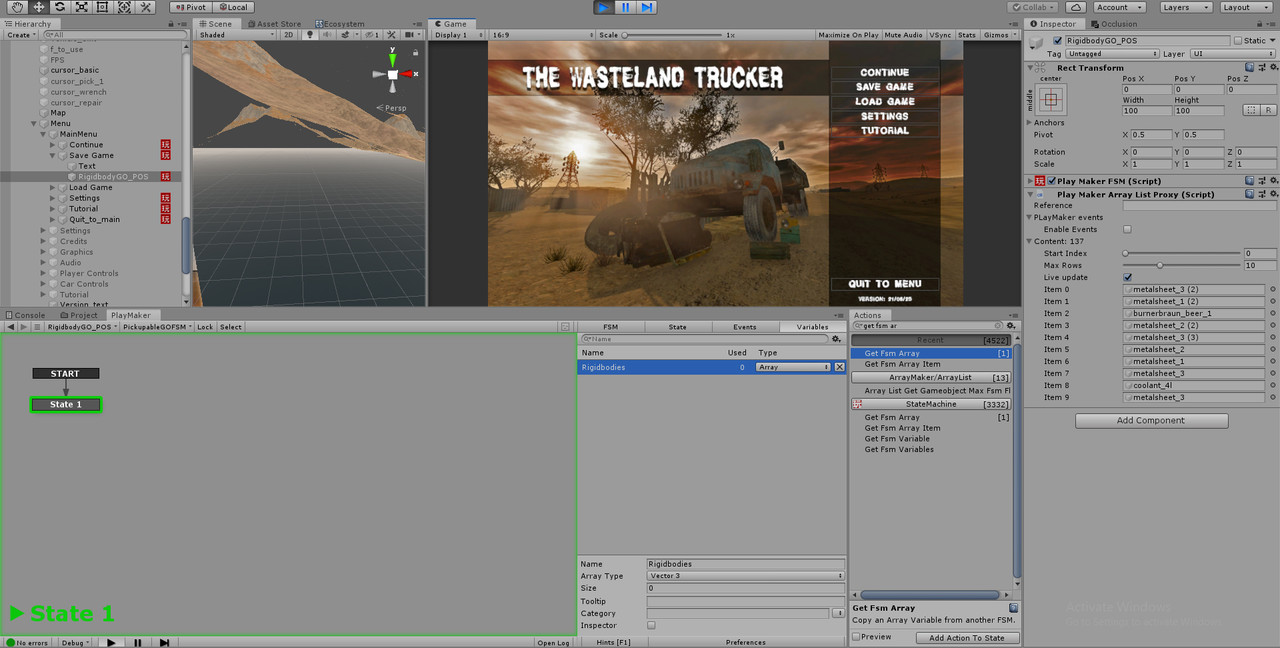Click the PlayMaker Preferences button
The height and width of the screenshot is (648, 1280).
click(x=746, y=642)
